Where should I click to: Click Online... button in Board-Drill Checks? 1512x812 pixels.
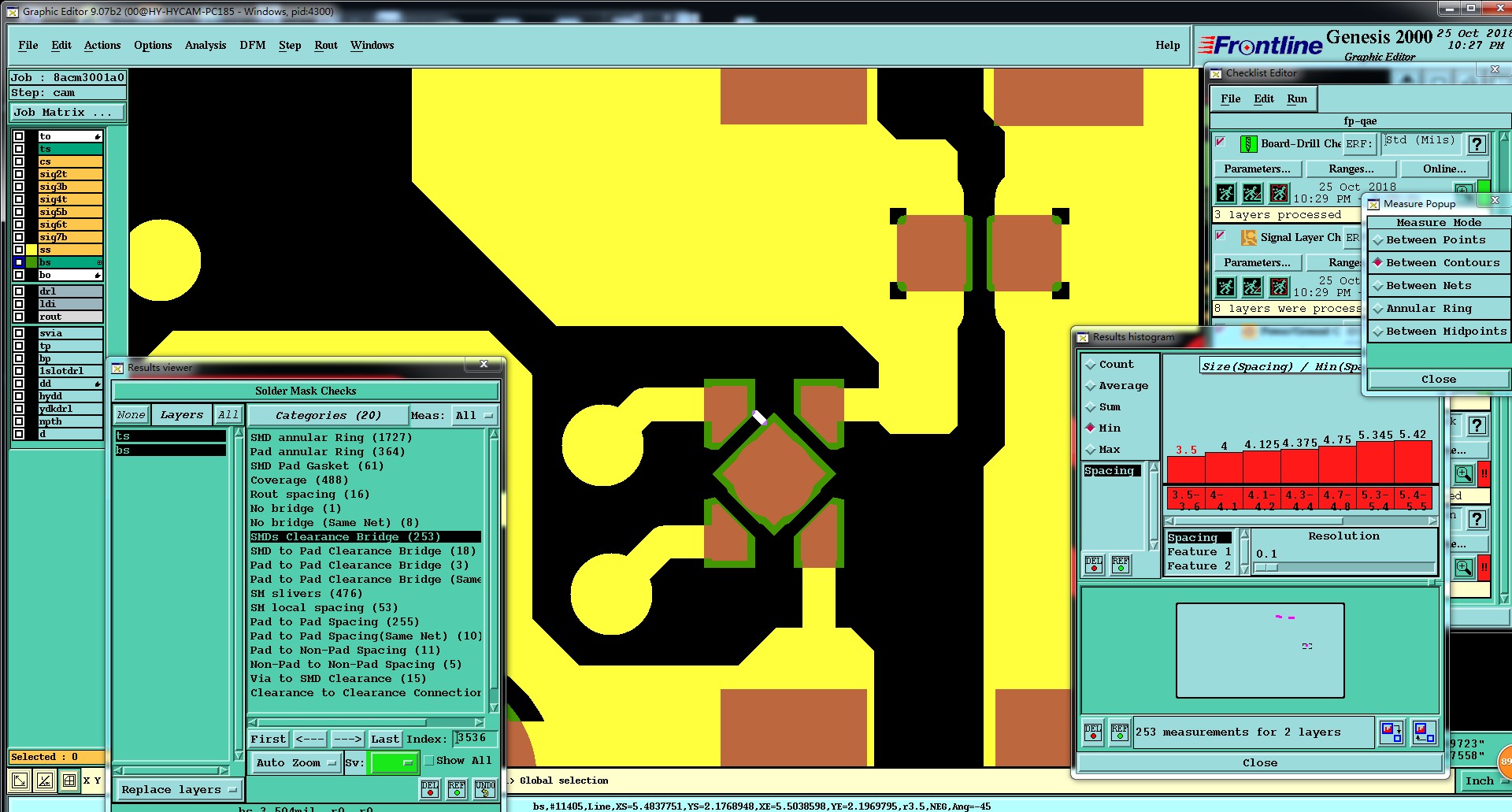(1444, 169)
